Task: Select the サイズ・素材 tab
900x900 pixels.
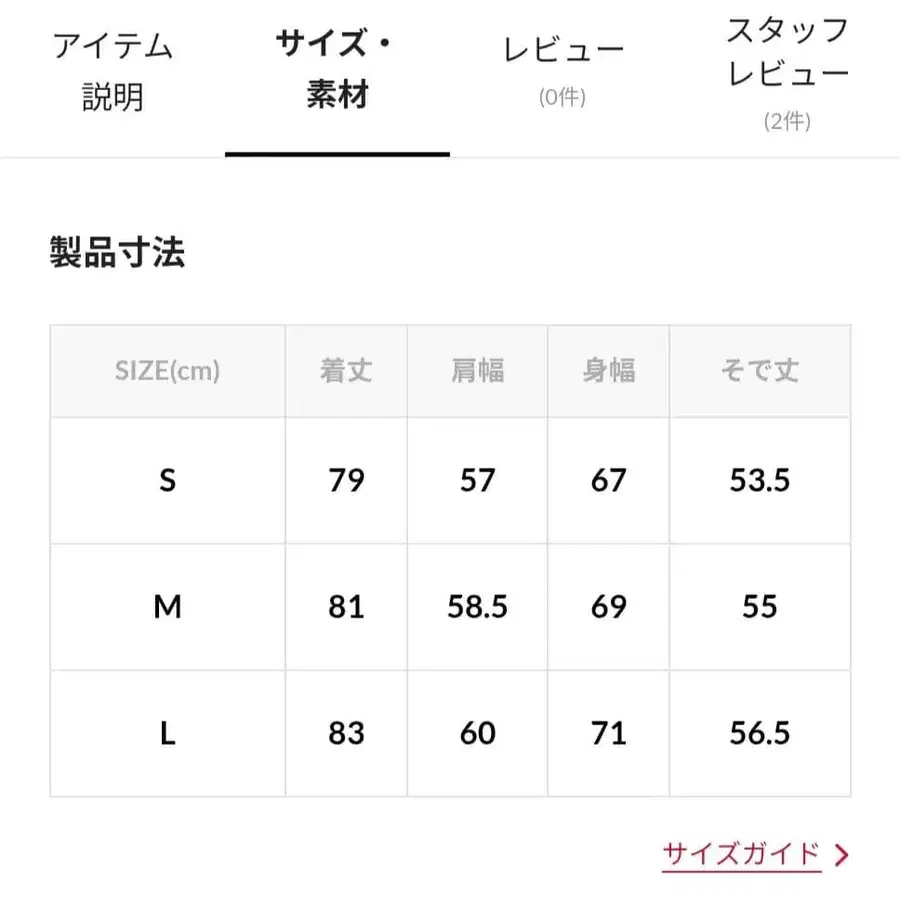Action: pos(337,70)
